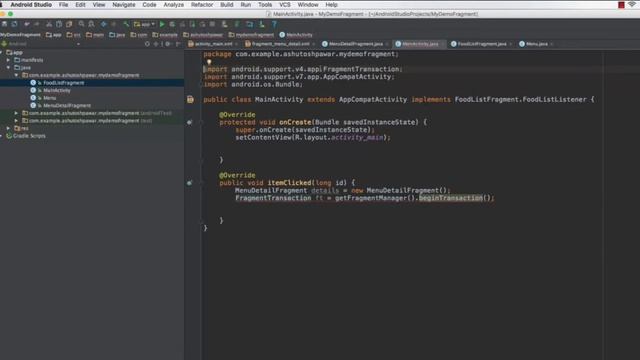
Task: Click the blue Back navigation arrow
Action: [104, 24]
